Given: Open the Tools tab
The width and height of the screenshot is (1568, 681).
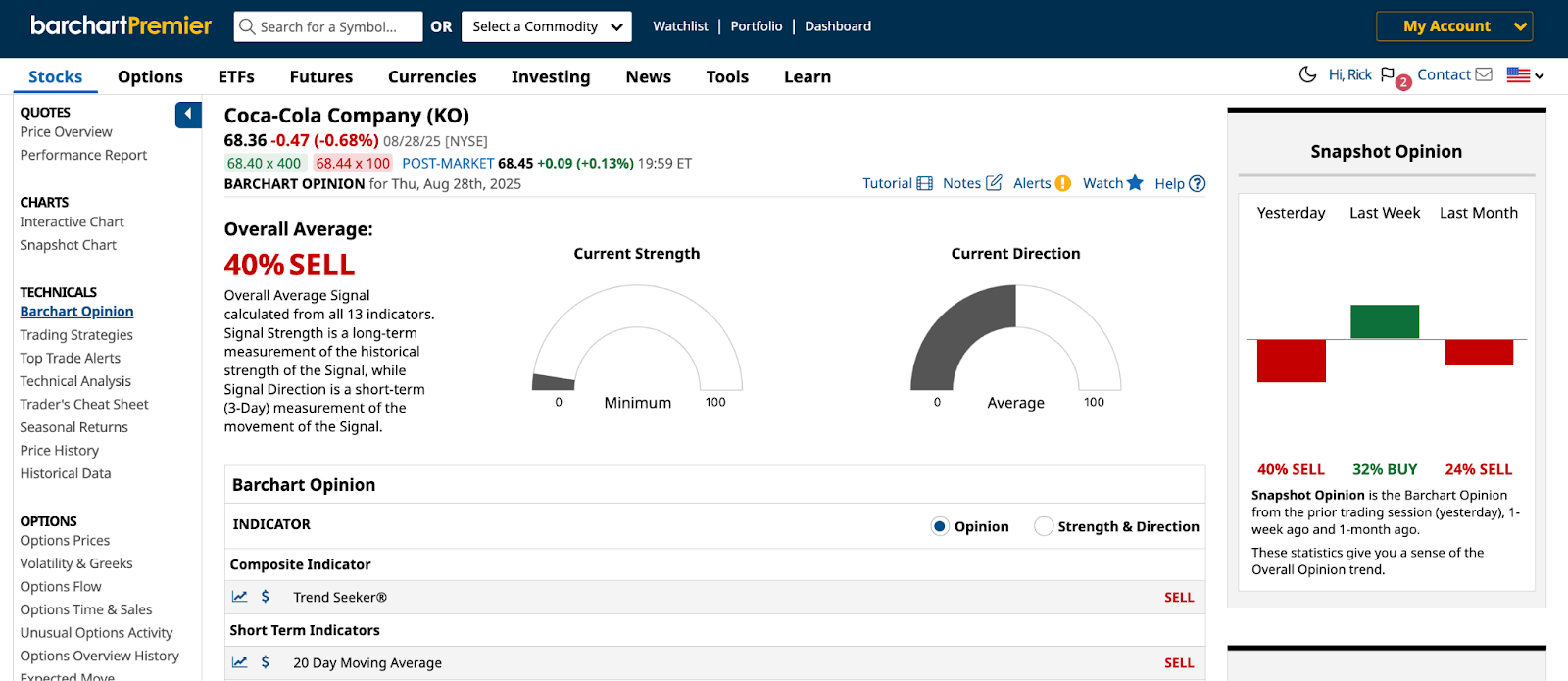Looking at the screenshot, I should pyautogui.click(x=727, y=76).
